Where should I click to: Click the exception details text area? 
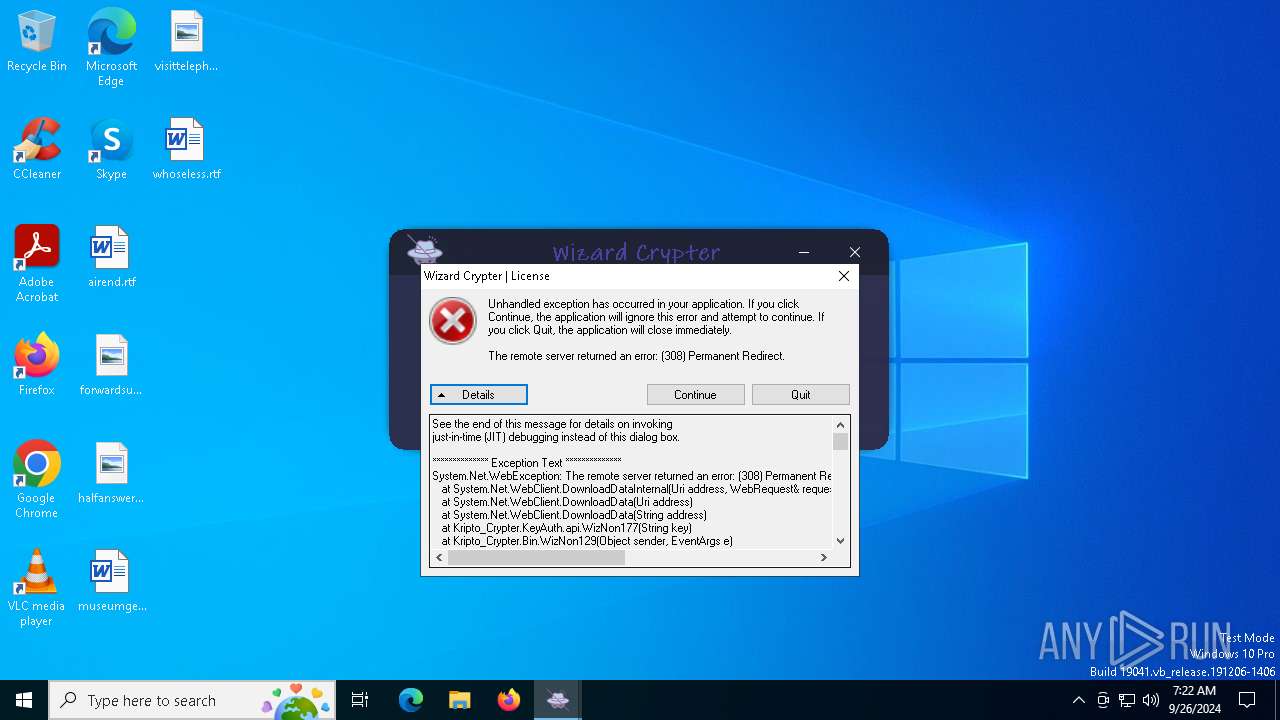[x=631, y=482]
